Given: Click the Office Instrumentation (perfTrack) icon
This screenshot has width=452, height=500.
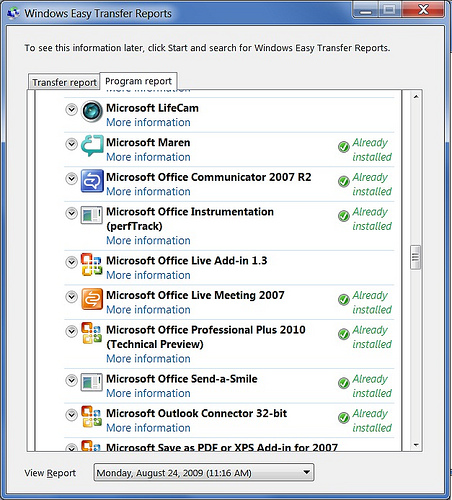Looking at the screenshot, I should click(92, 215).
